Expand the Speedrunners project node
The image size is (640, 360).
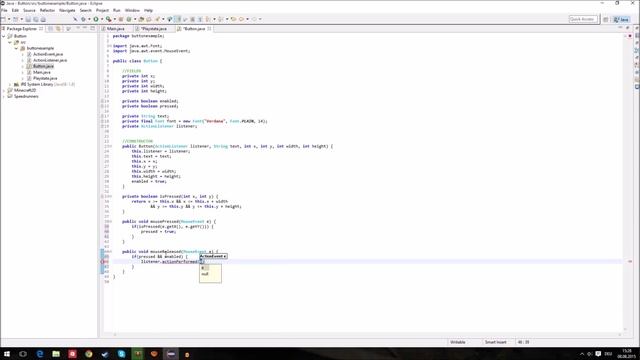4,96
